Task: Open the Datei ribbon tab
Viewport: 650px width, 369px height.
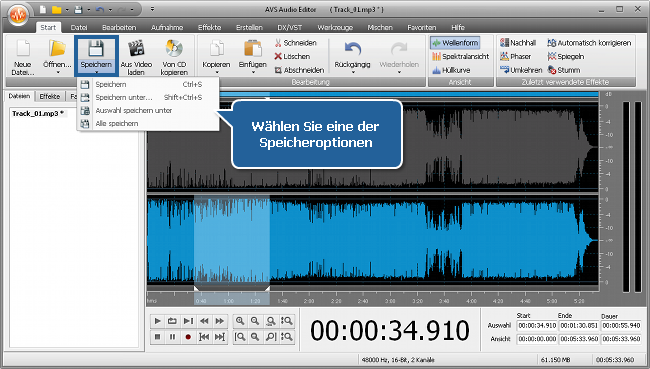Action: [x=79, y=27]
